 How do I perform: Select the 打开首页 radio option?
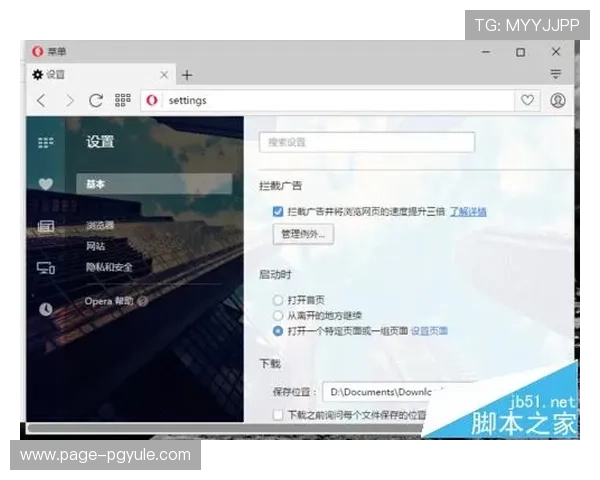[x=278, y=300]
